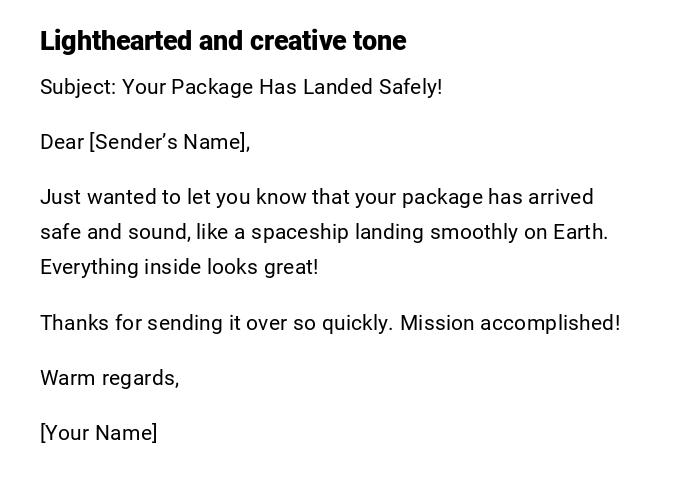Click the word 'Package' in the subject line
This screenshot has height=495, width=700.
[x=212, y=87]
